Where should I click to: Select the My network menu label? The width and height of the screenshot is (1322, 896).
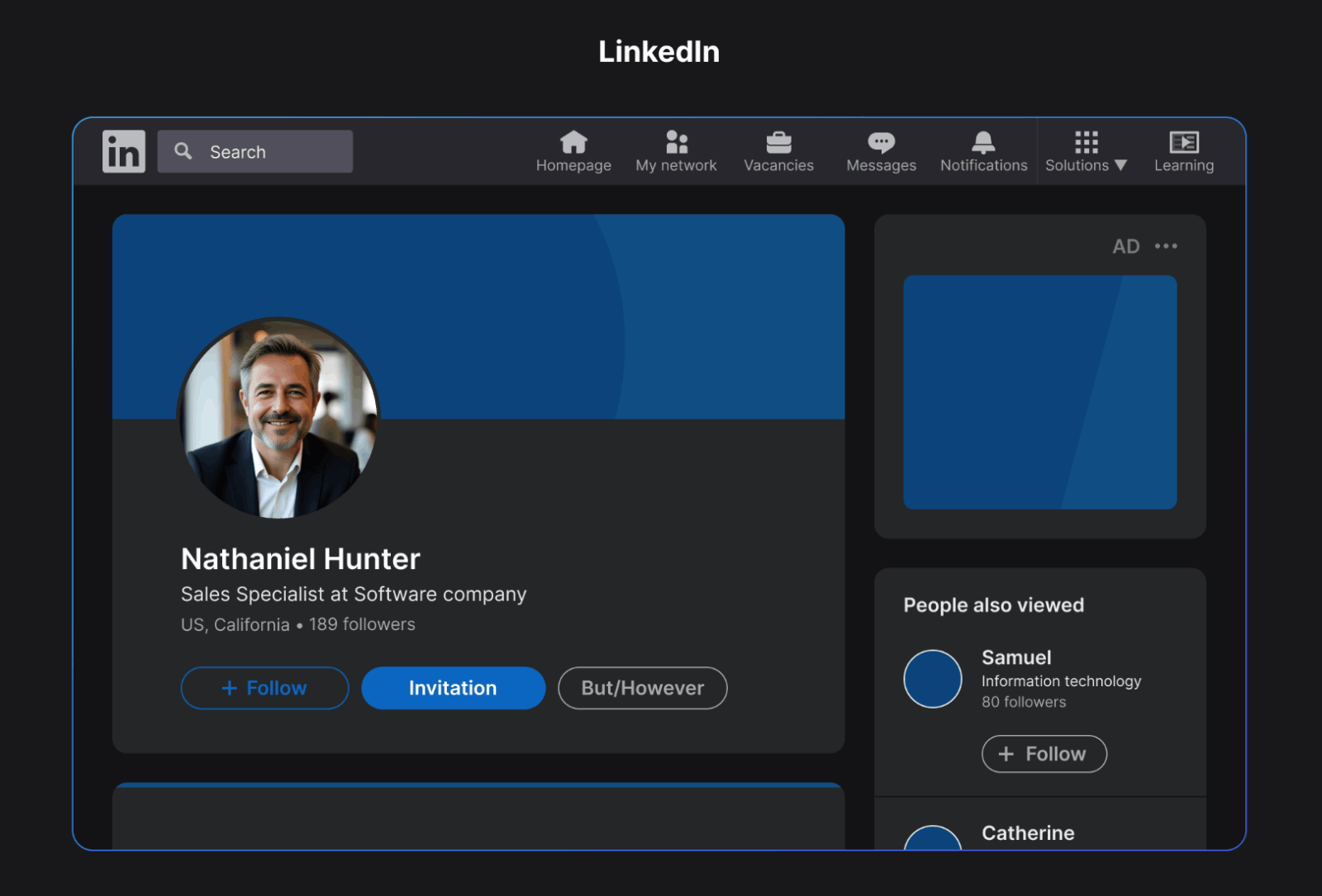[x=676, y=165]
